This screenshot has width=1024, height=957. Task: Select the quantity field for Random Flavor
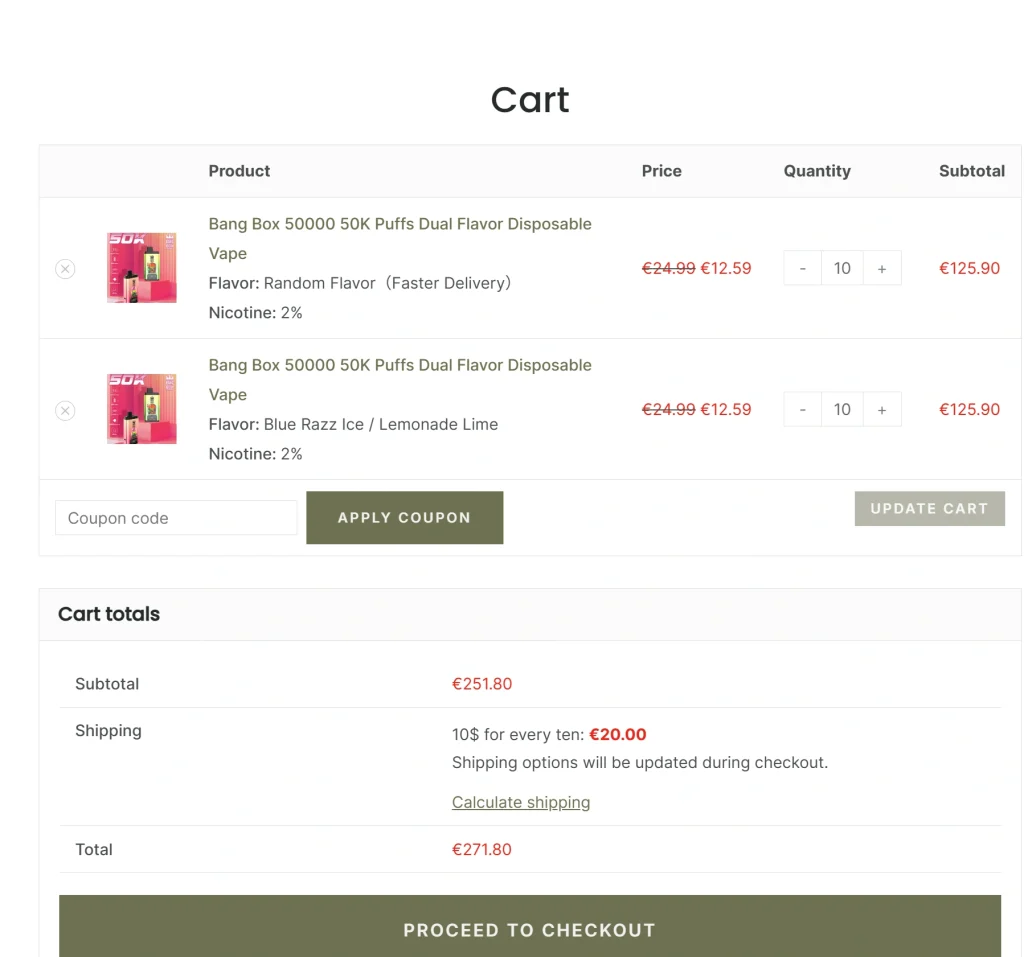[842, 268]
